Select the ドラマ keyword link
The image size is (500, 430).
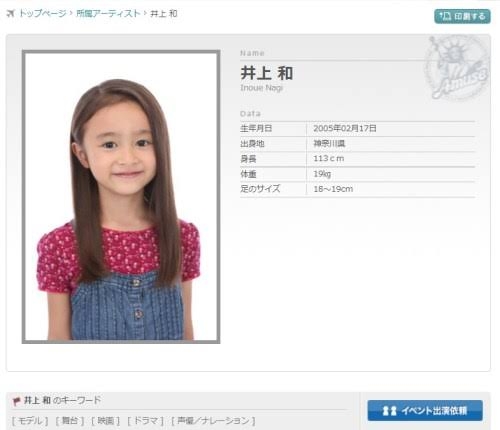pos(145,421)
